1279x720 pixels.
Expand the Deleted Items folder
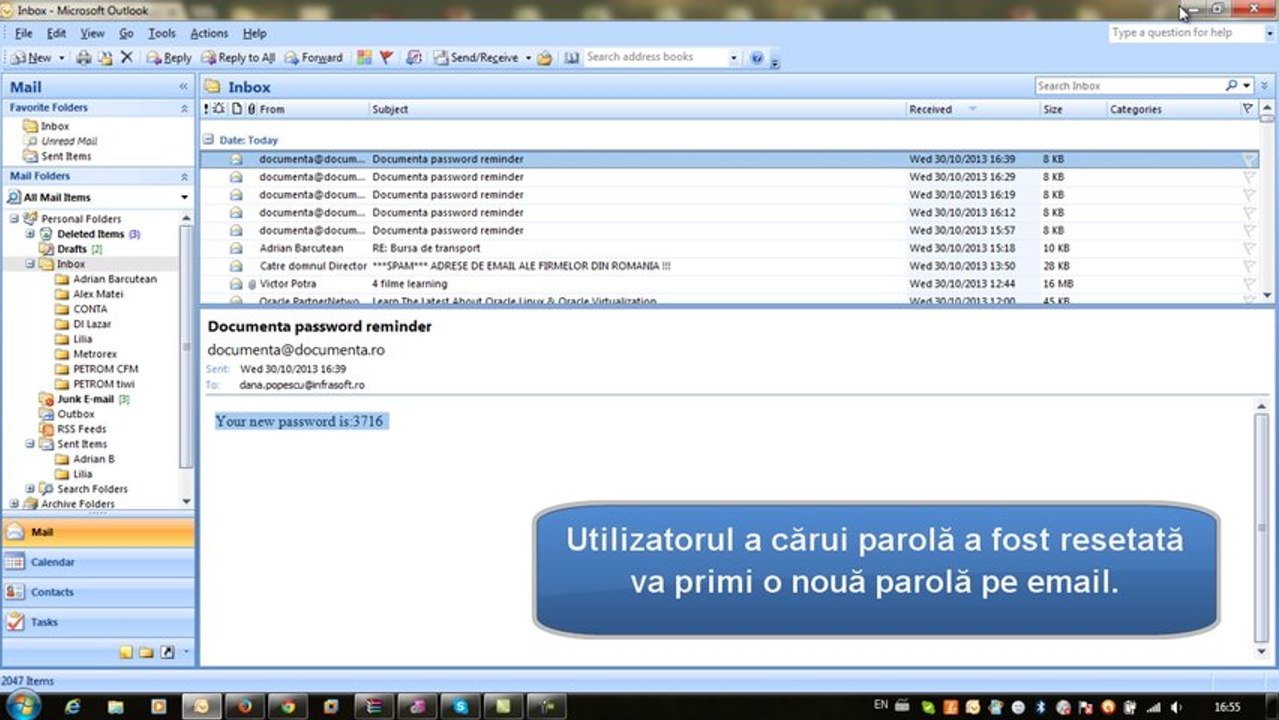[30, 234]
